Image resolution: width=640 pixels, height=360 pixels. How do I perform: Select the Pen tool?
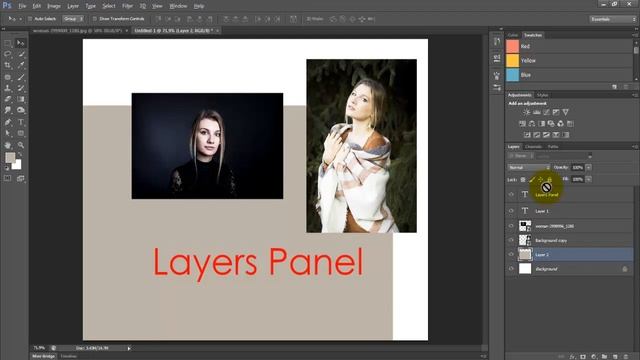click(x=8, y=122)
